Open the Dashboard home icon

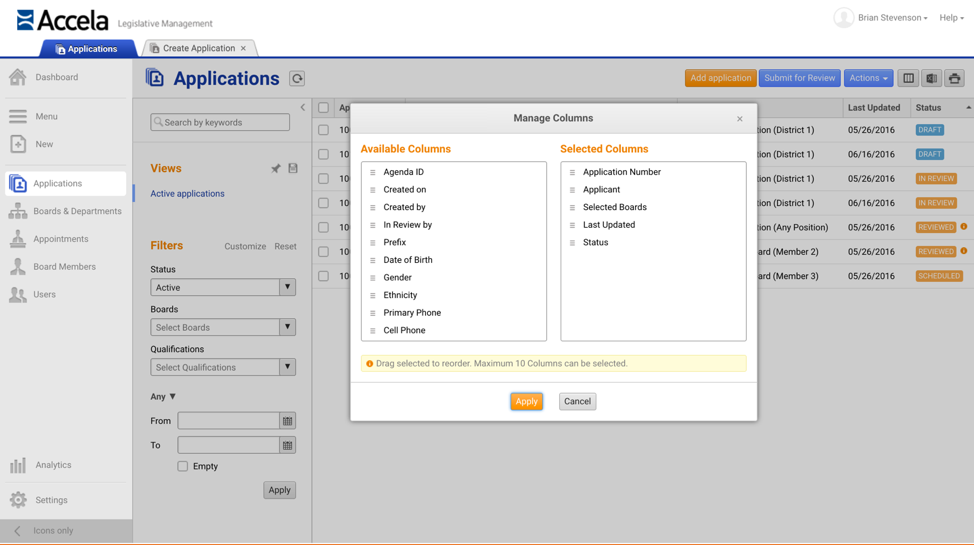[x=18, y=77]
